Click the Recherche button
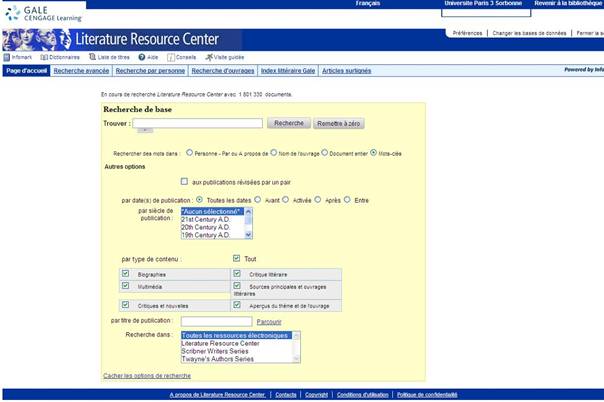Image resolution: width=604 pixels, height=402 pixels. [x=289, y=123]
